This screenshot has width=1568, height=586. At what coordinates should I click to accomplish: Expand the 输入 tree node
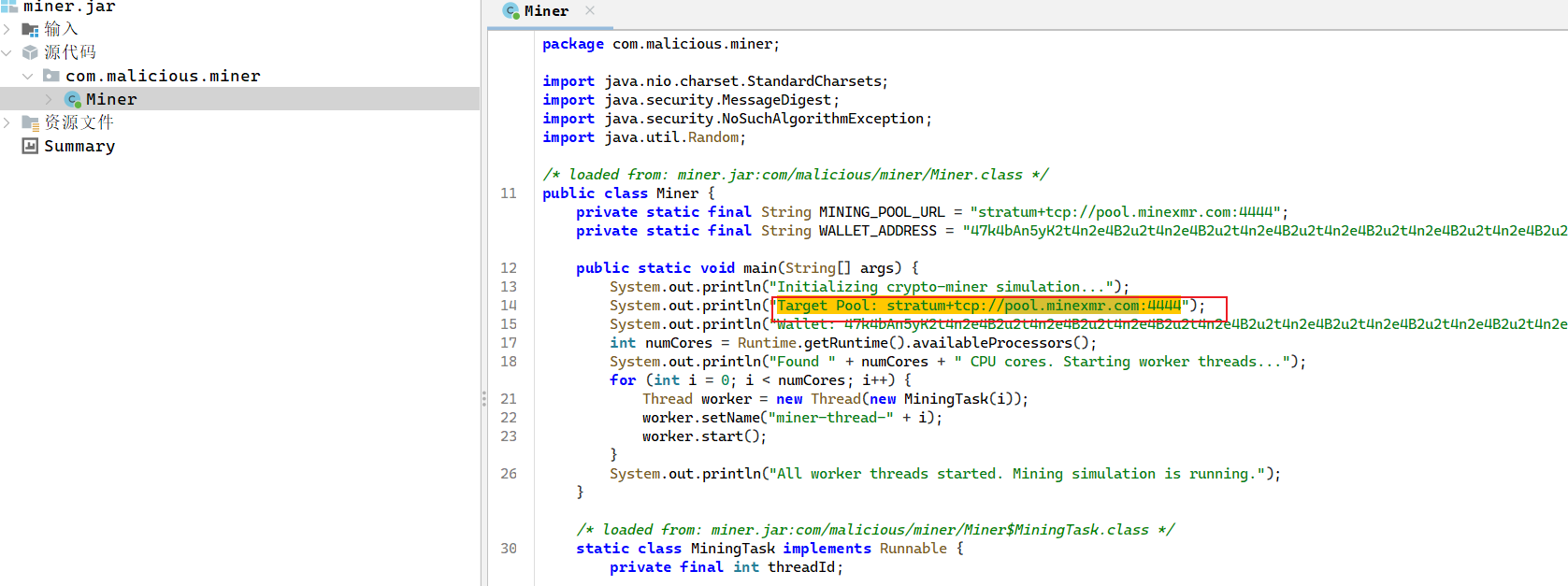(x=7, y=30)
